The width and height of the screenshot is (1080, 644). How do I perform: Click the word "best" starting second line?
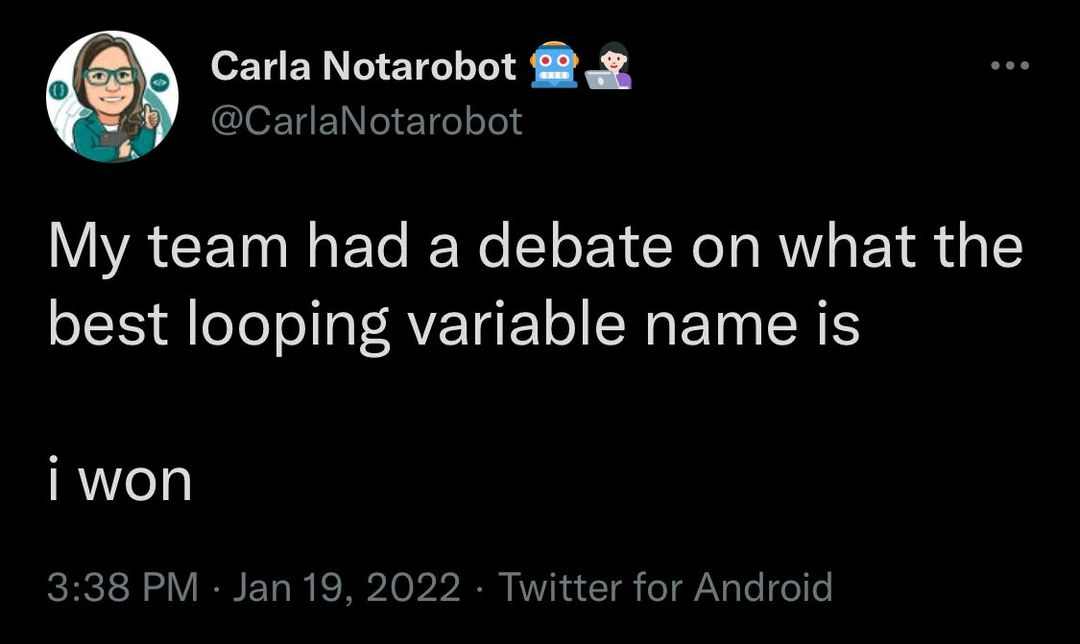tap(108, 324)
